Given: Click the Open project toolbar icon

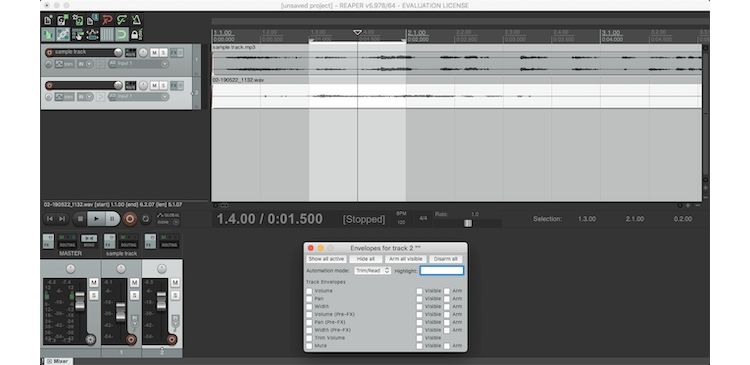Looking at the screenshot, I should (x=63, y=20).
